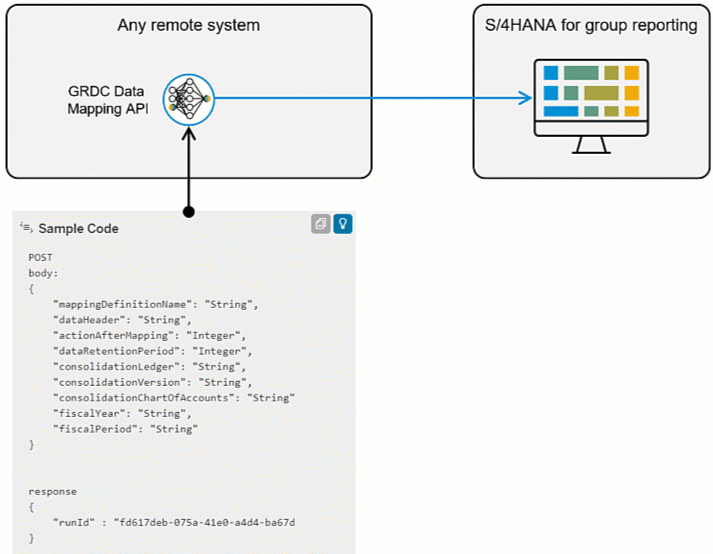Click the "actionAfterMapping" code line
This screenshot has height=554, width=713.
click(150, 336)
